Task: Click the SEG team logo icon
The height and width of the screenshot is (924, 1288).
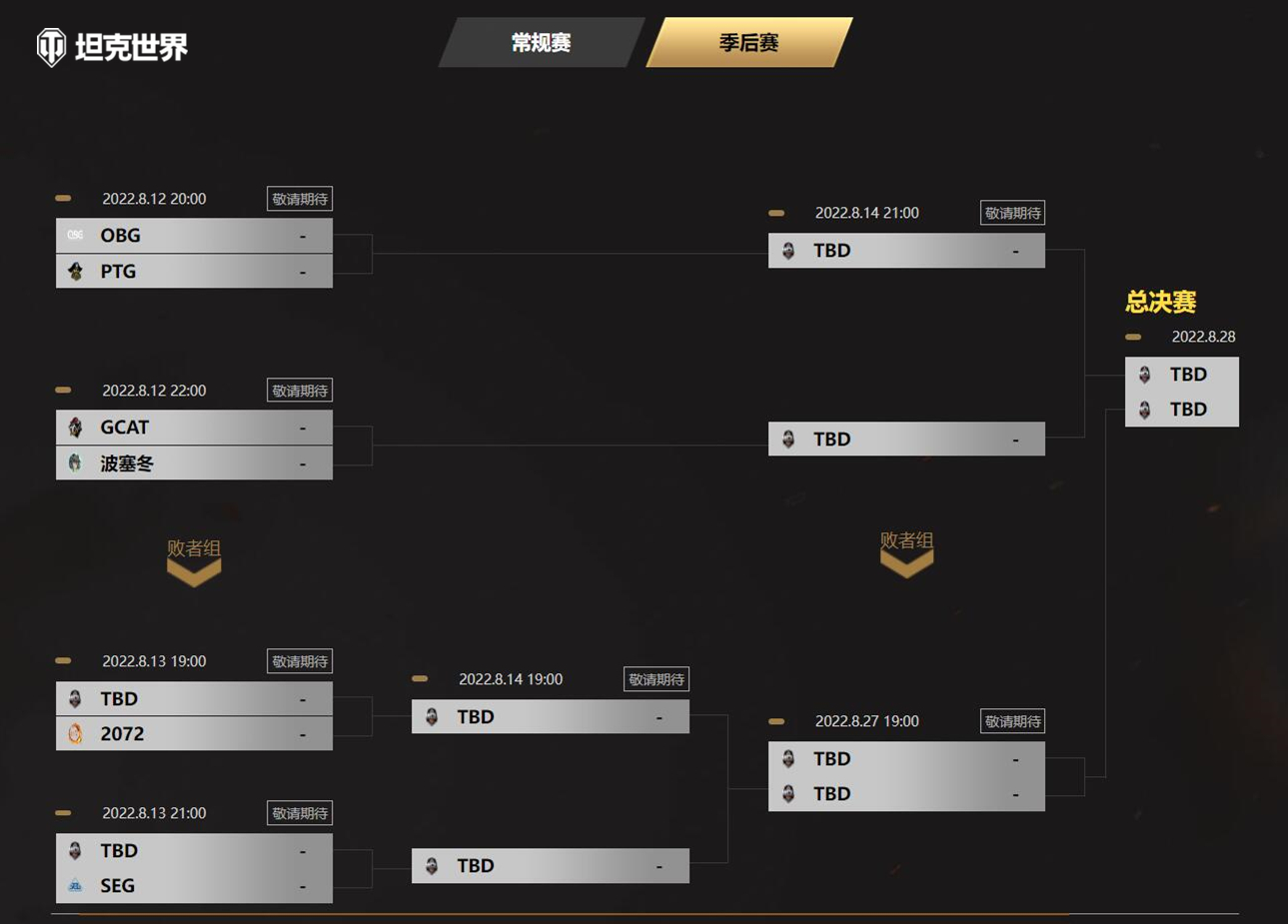Action: tap(75, 886)
